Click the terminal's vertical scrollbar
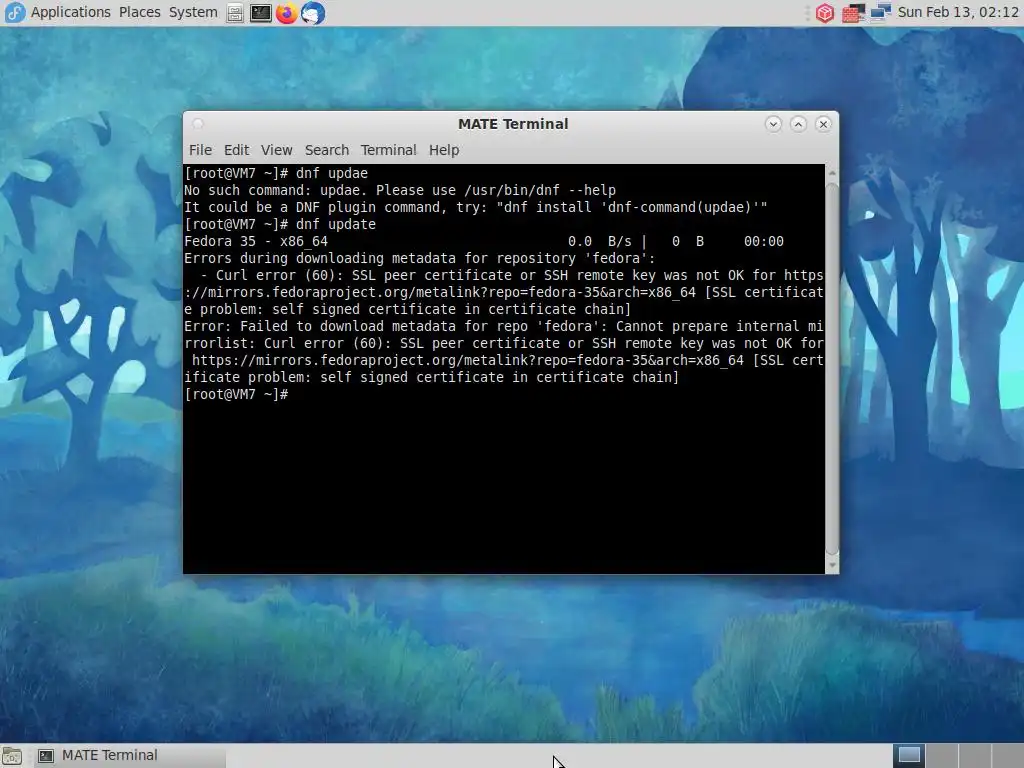 tap(832, 369)
